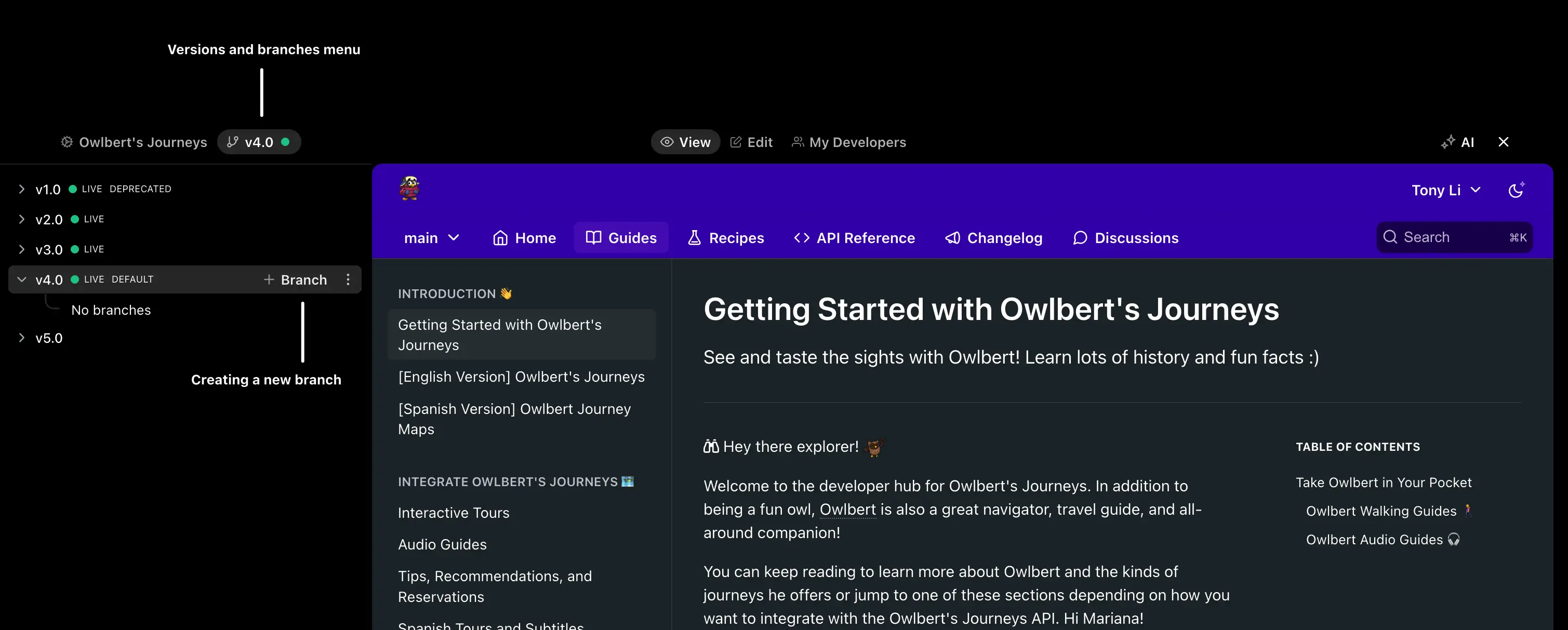1568x630 pixels.
Task: Open the Discussions chat bubble tab
Action: 1125,238
